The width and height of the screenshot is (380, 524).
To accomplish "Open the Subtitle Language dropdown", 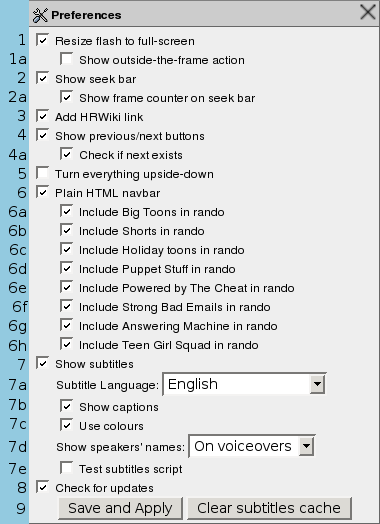I will point(244,384).
